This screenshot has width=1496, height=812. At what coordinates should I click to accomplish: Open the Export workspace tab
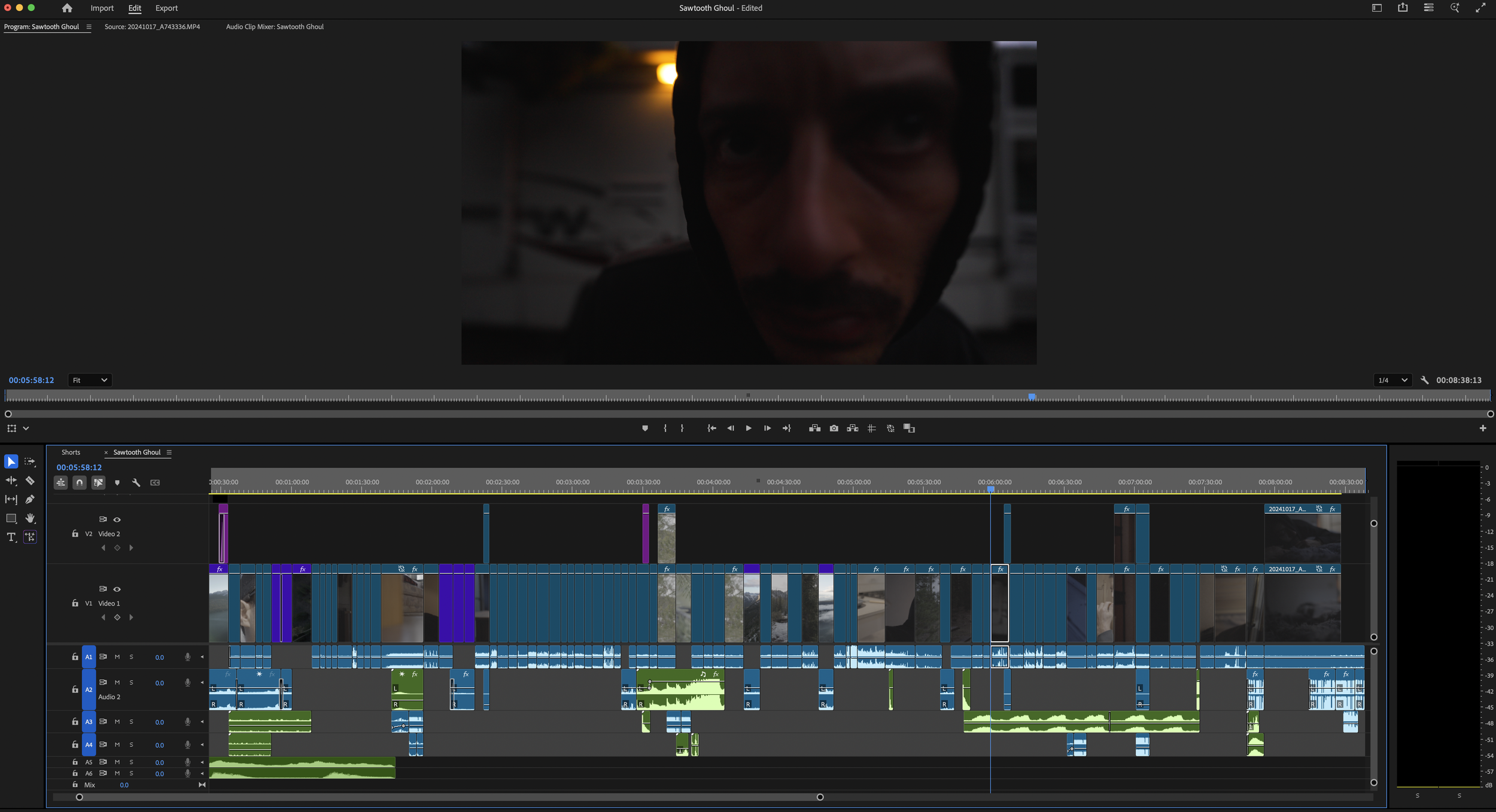click(x=166, y=8)
